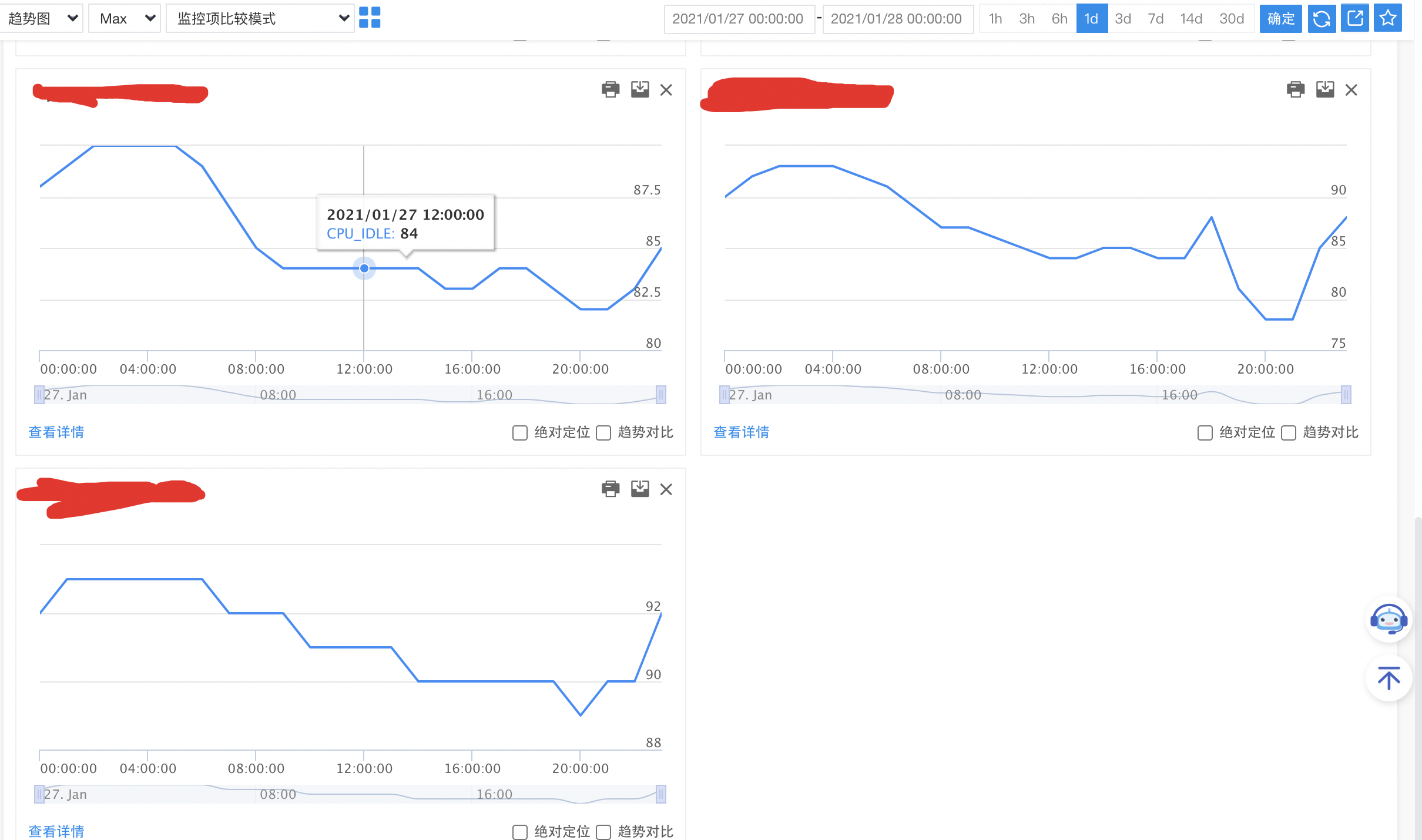Open 查看详情 for the bottom-left chart

click(x=56, y=832)
